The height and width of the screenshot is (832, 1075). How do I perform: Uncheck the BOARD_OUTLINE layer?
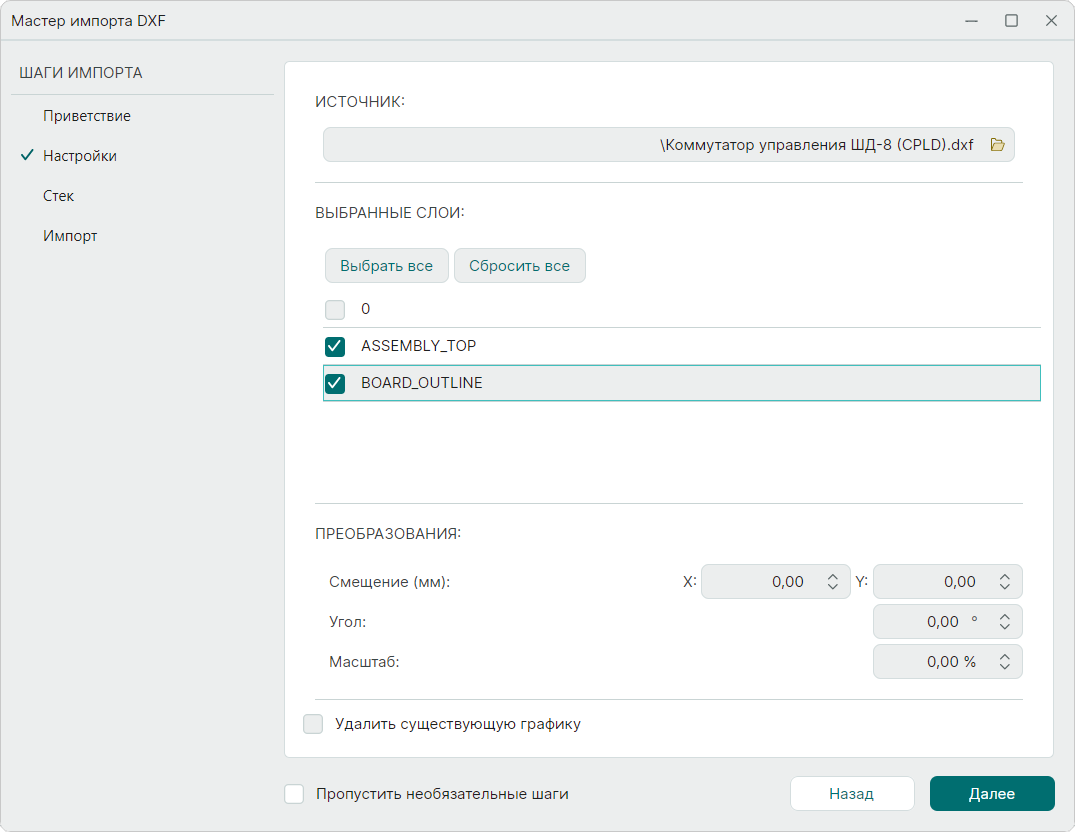pos(335,383)
